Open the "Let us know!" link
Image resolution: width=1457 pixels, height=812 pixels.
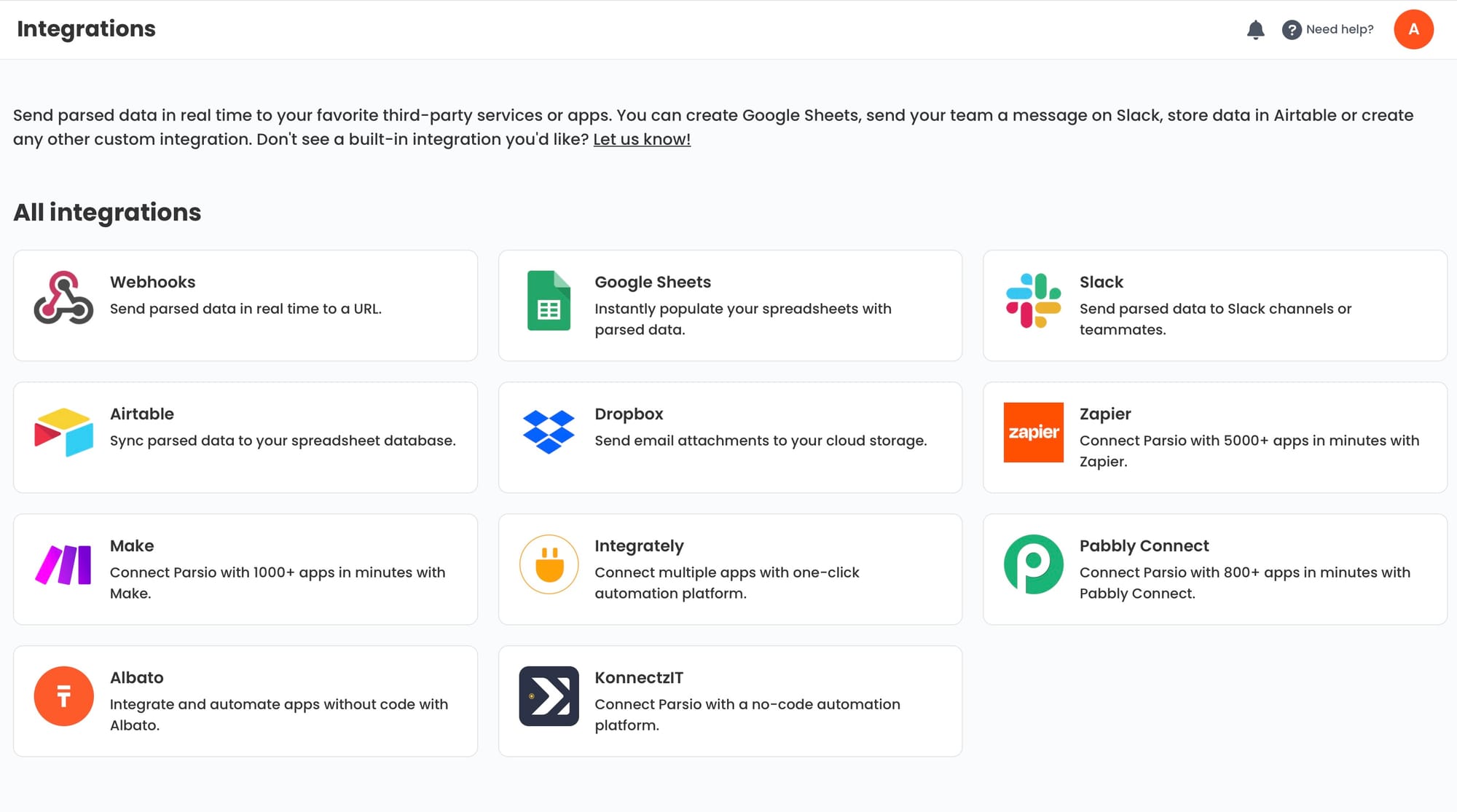tap(641, 139)
